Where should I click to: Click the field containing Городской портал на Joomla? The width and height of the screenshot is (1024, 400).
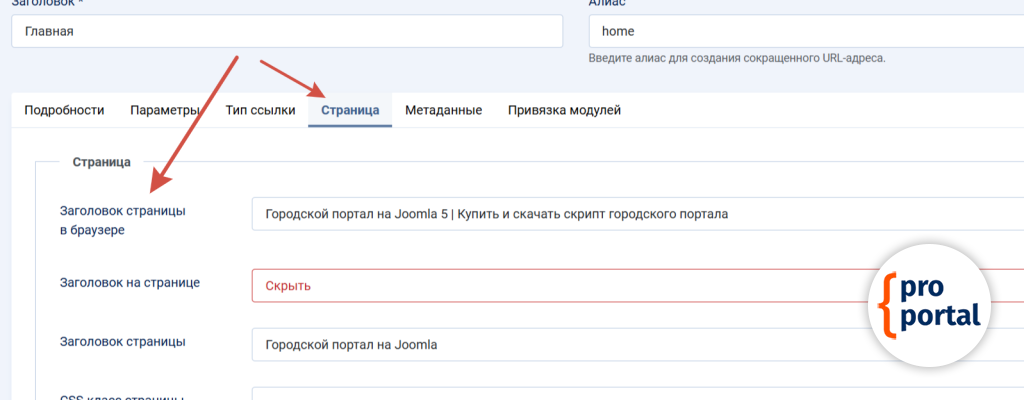click(x=560, y=345)
